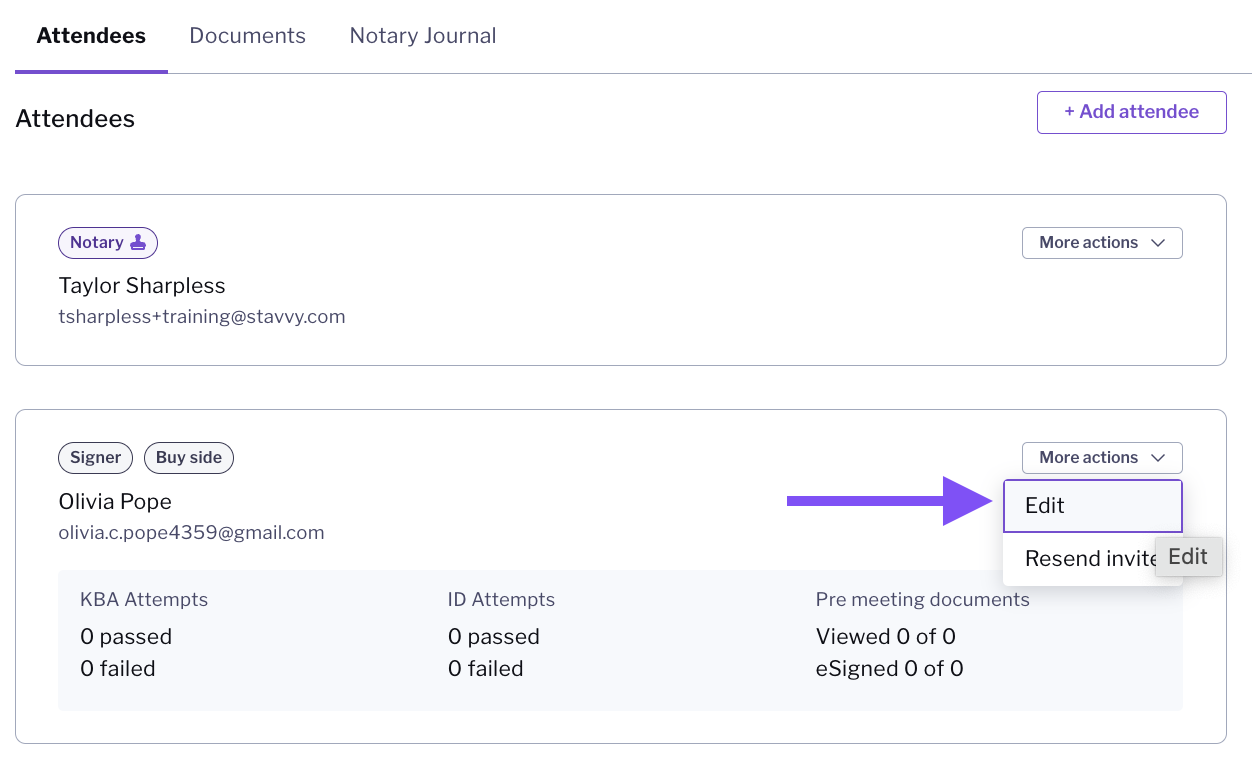Click the chevron on Taylor Sharpless More actions
The width and height of the screenshot is (1252, 760).
tap(1158, 243)
